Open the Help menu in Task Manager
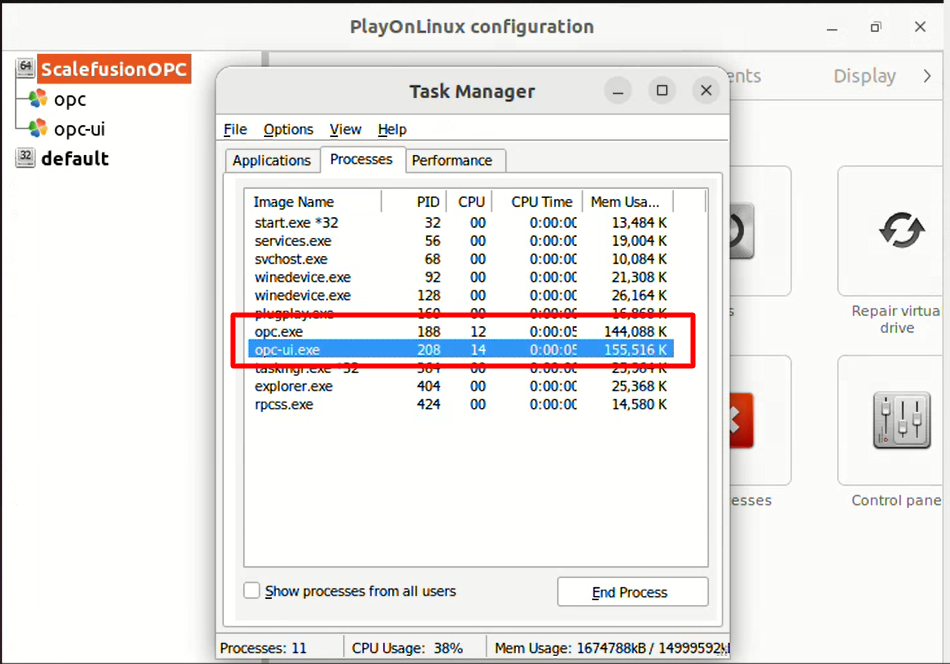Viewport: 950px width, 664px height. pyautogui.click(x=392, y=129)
